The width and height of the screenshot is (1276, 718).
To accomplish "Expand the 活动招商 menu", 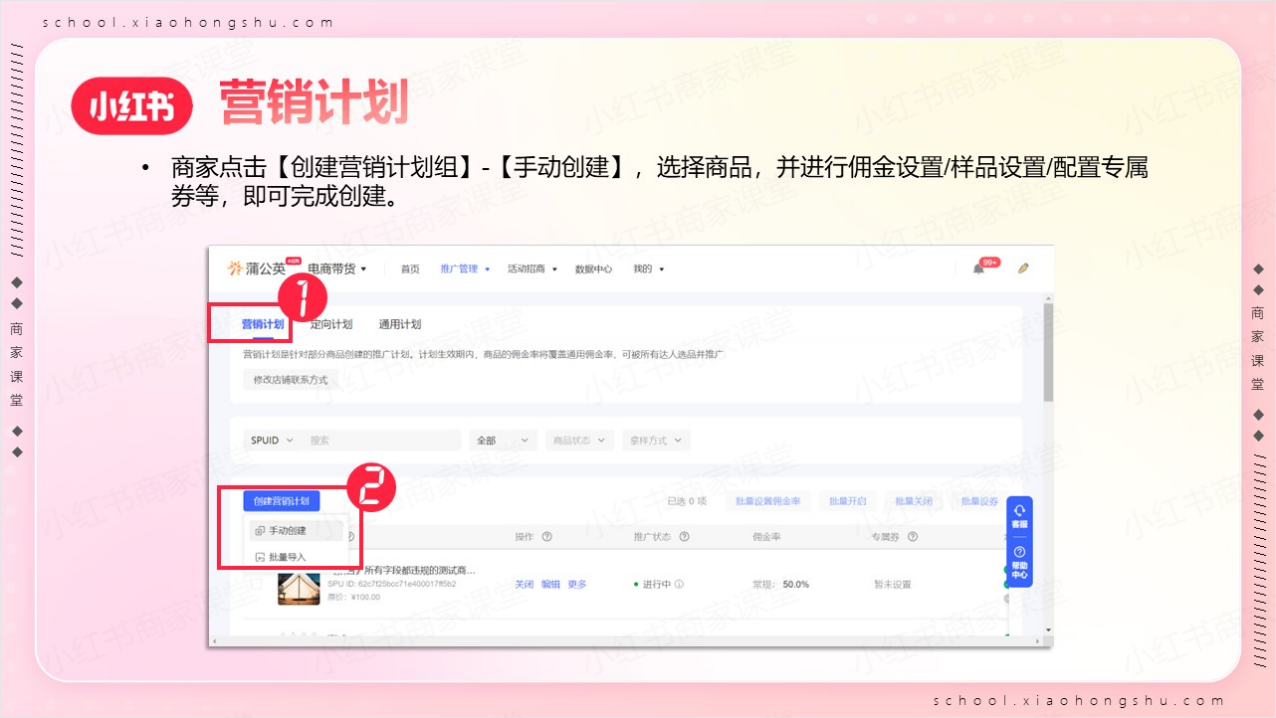I will coord(530,268).
